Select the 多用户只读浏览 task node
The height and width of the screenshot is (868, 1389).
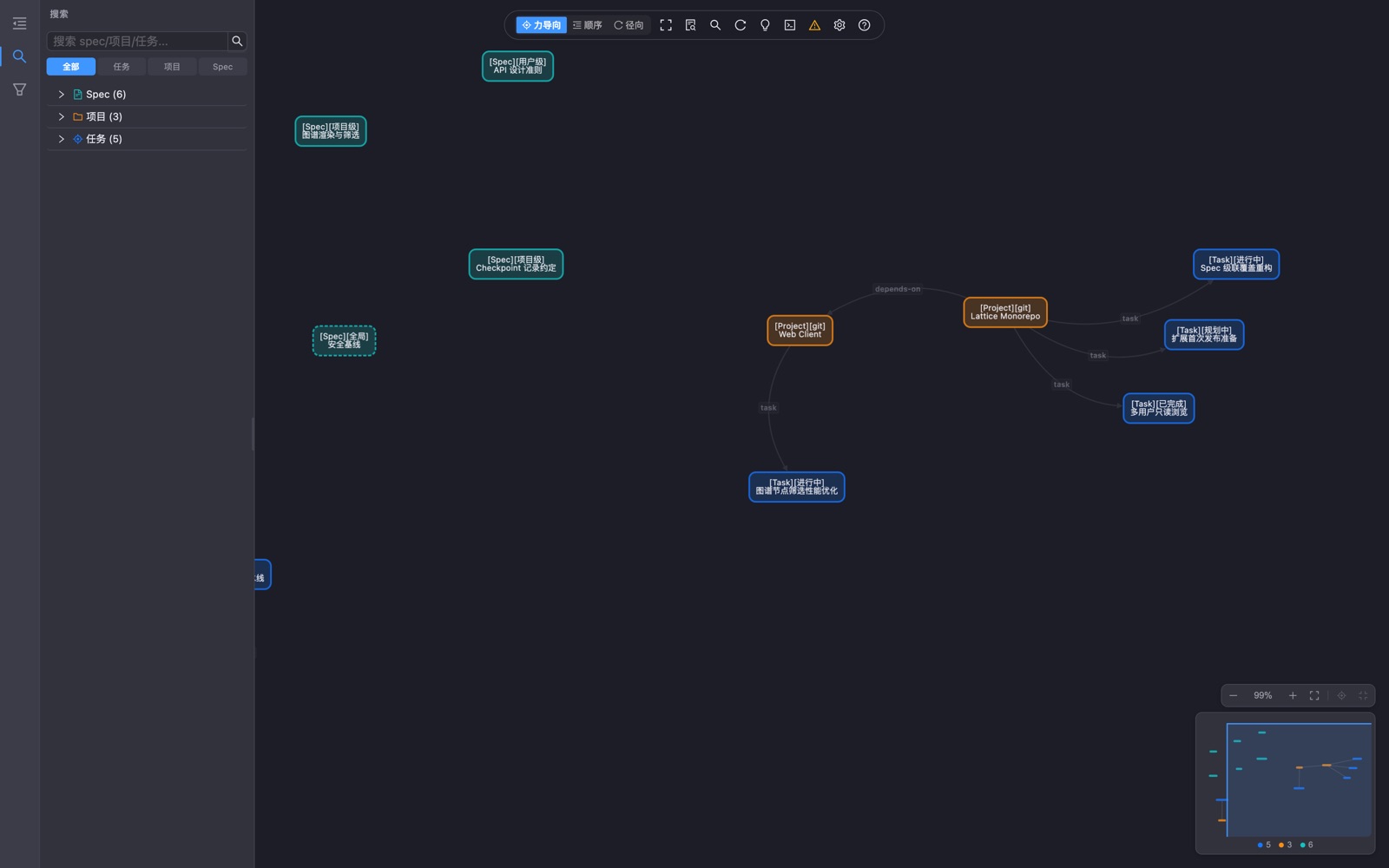click(1159, 408)
